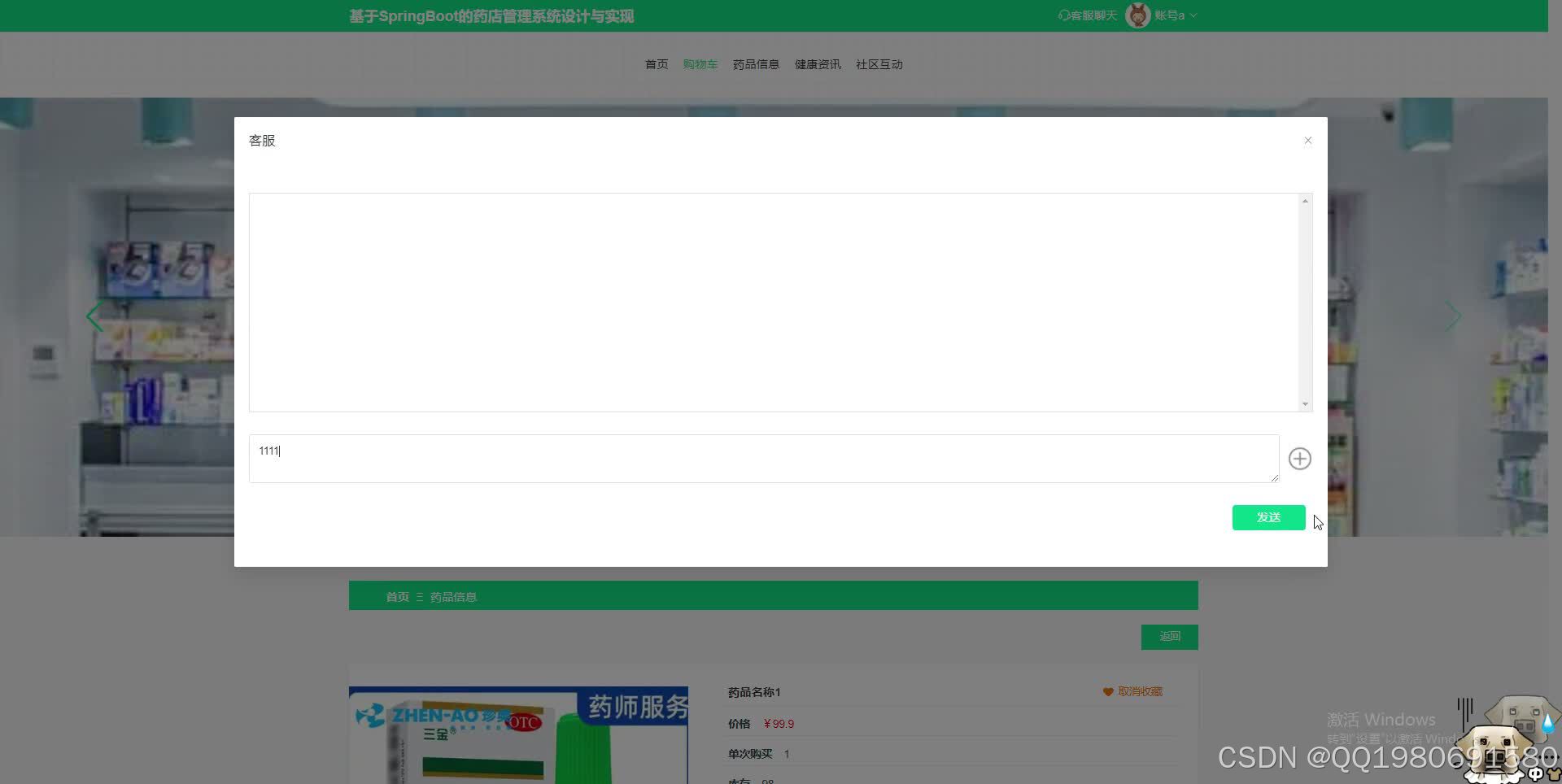Click the 首页 breadcrumb link

click(x=397, y=596)
